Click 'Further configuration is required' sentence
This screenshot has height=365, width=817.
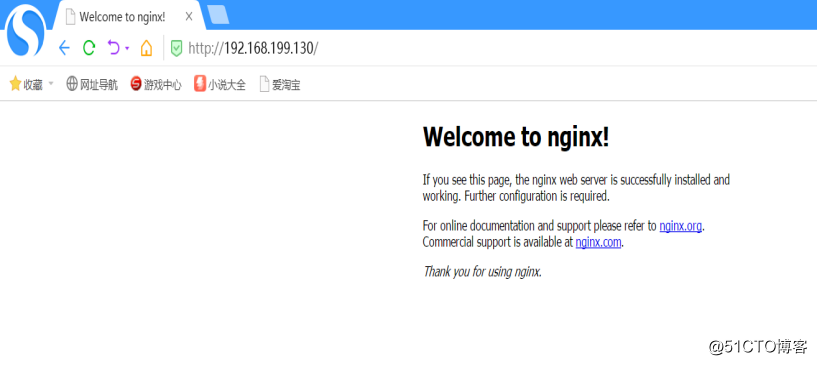536,197
